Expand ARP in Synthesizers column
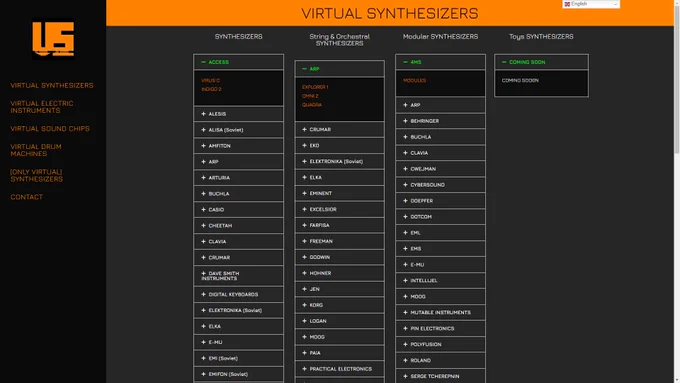 click(x=239, y=161)
